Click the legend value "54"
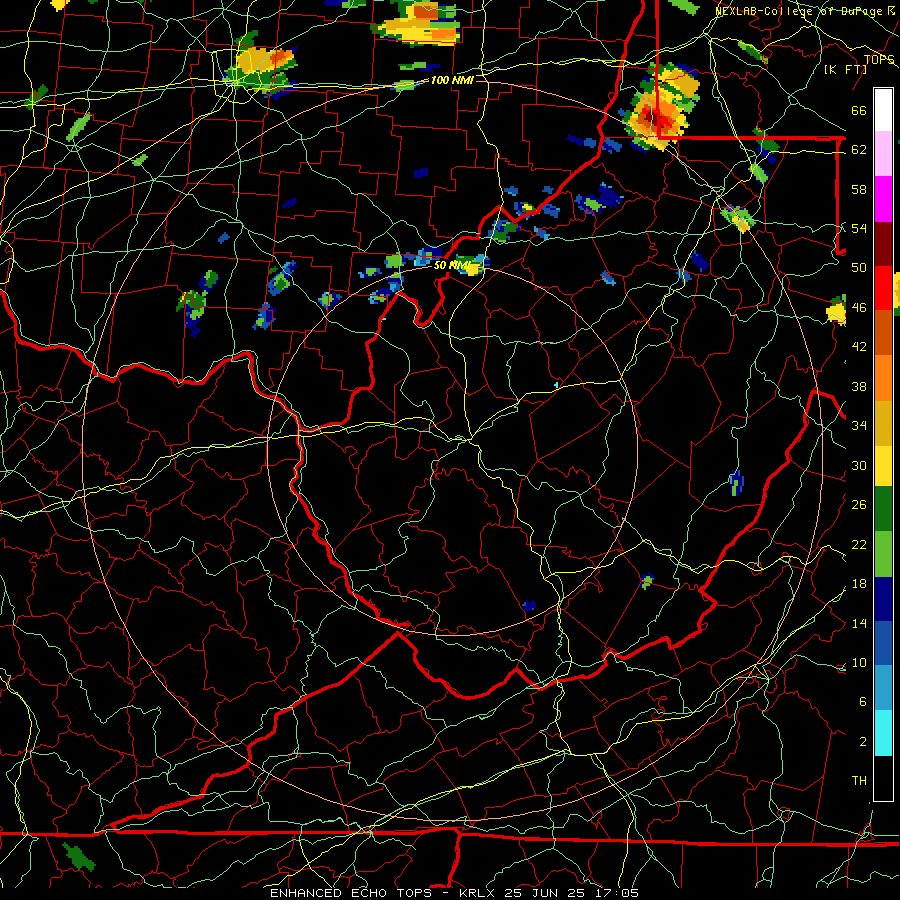This screenshot has width=900, height=900. pyautogui.click(x=859, y=228)
